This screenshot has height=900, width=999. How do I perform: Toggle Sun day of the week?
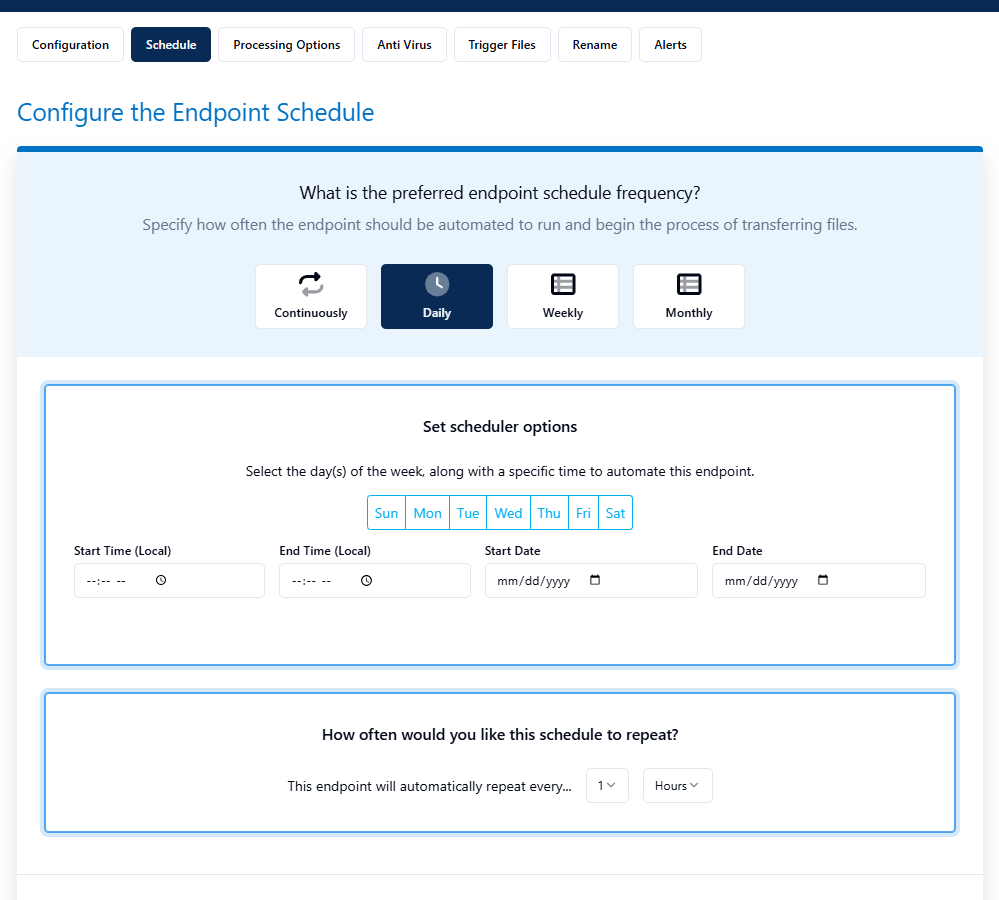pyautogui.click(x=386, y=513)
